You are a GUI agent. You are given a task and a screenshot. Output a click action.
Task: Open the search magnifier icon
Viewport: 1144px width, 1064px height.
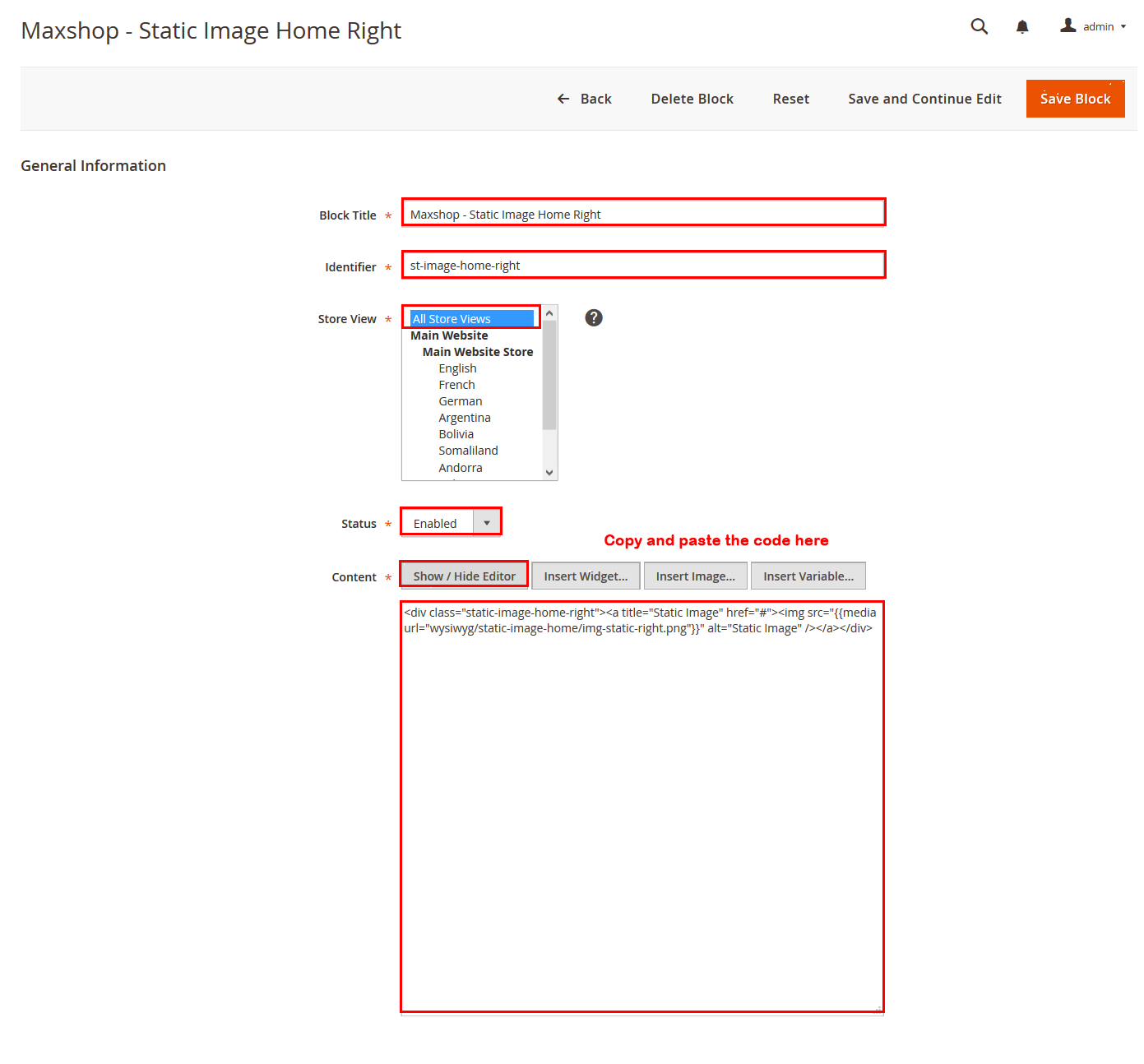pyautogui.click(x=979, y=26)
